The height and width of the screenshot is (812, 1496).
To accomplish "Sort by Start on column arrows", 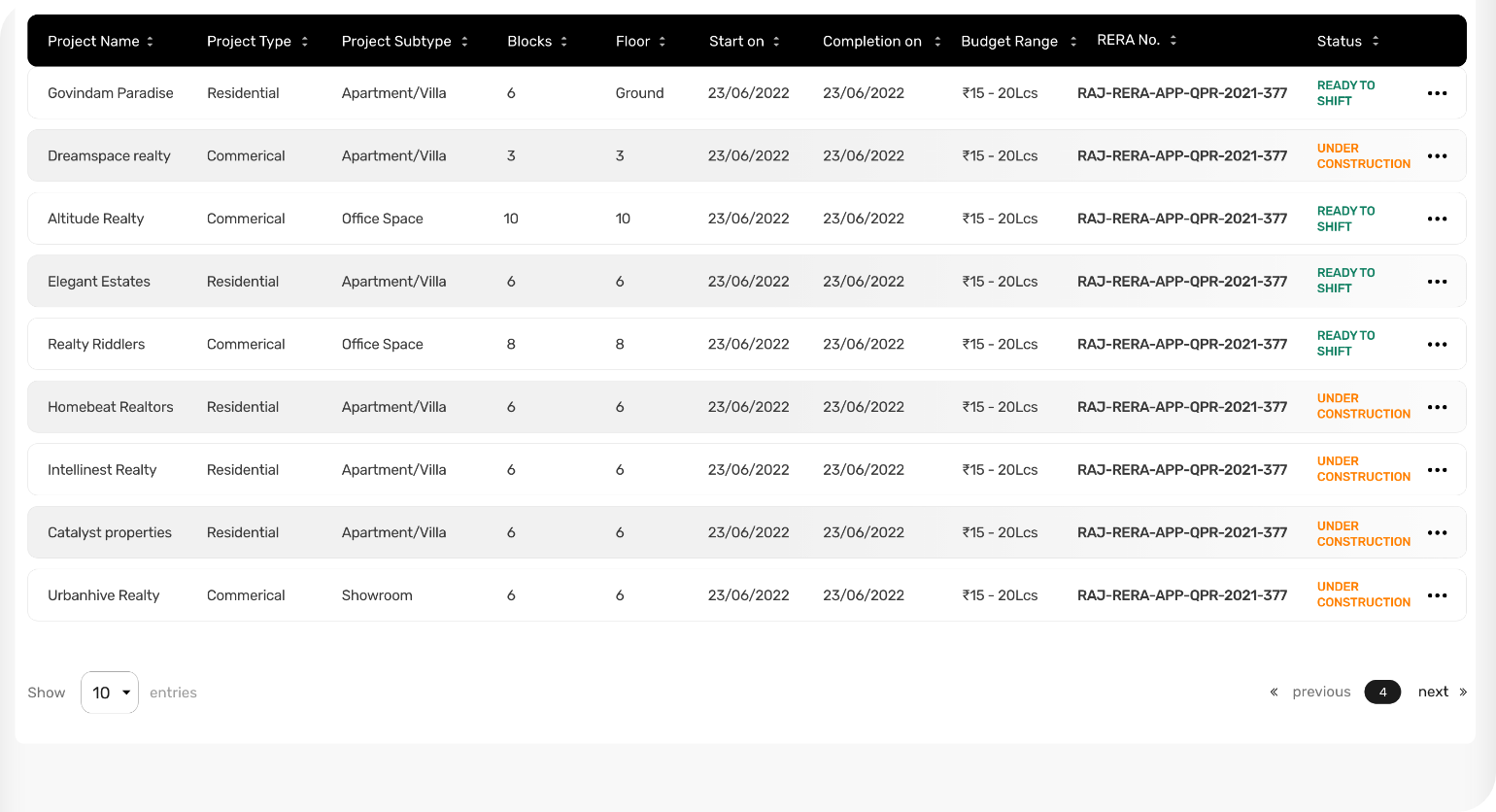I will (776, 42).
